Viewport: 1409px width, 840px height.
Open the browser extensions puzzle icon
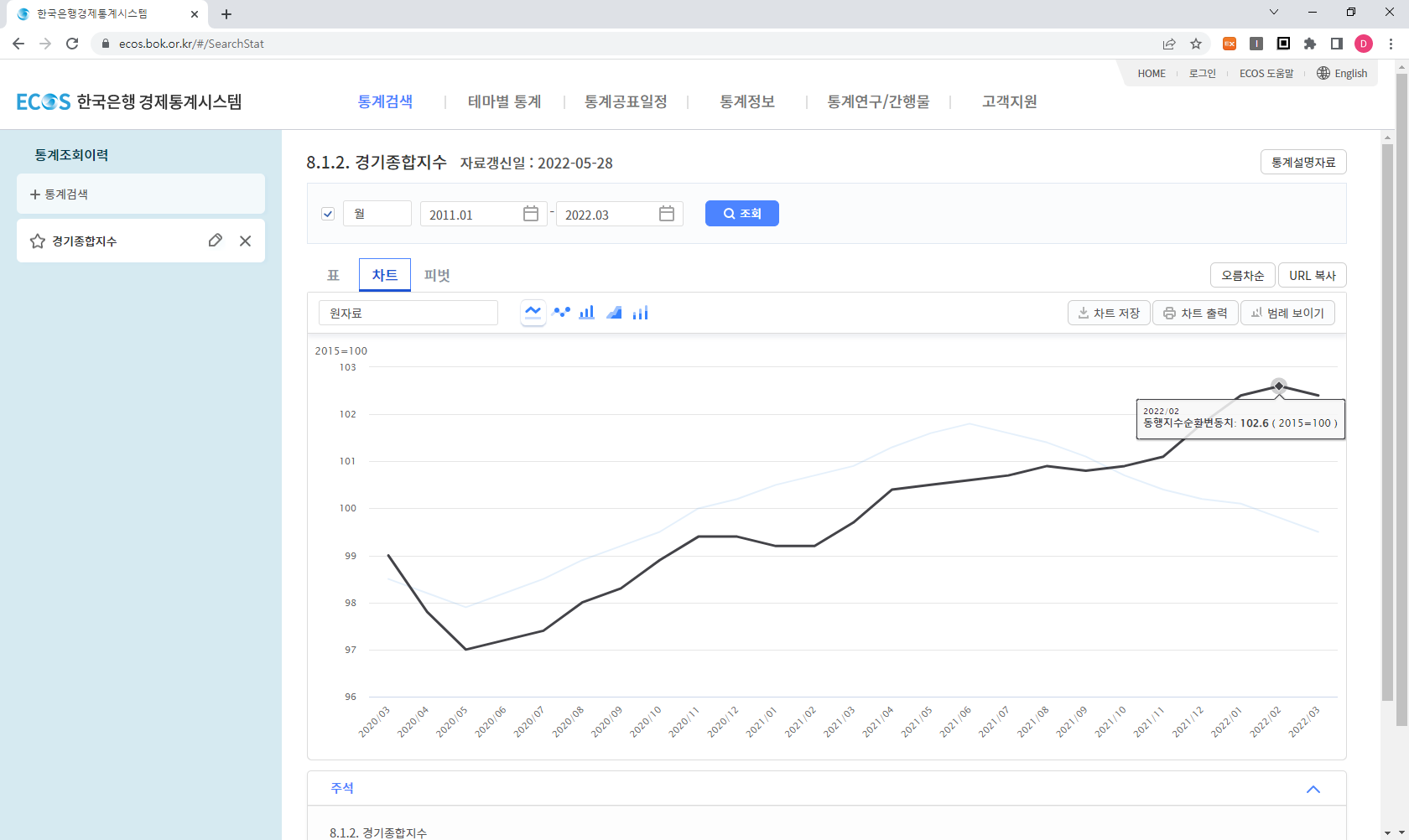coord(1310,44)
